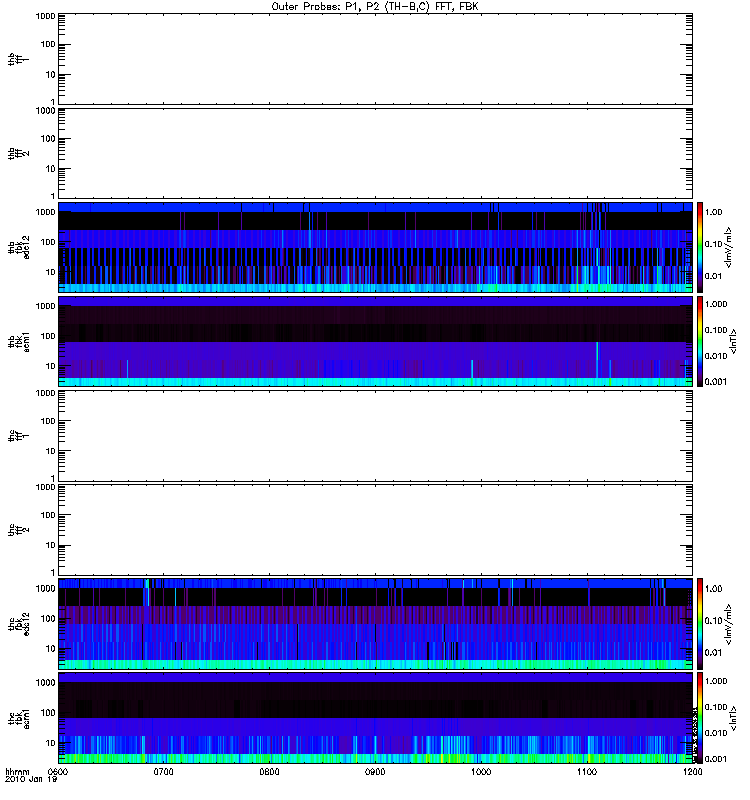Click the 1000 y-tick of thc fff 1 panel
Viewport: 750px width, 800px height.
point(45,393)
